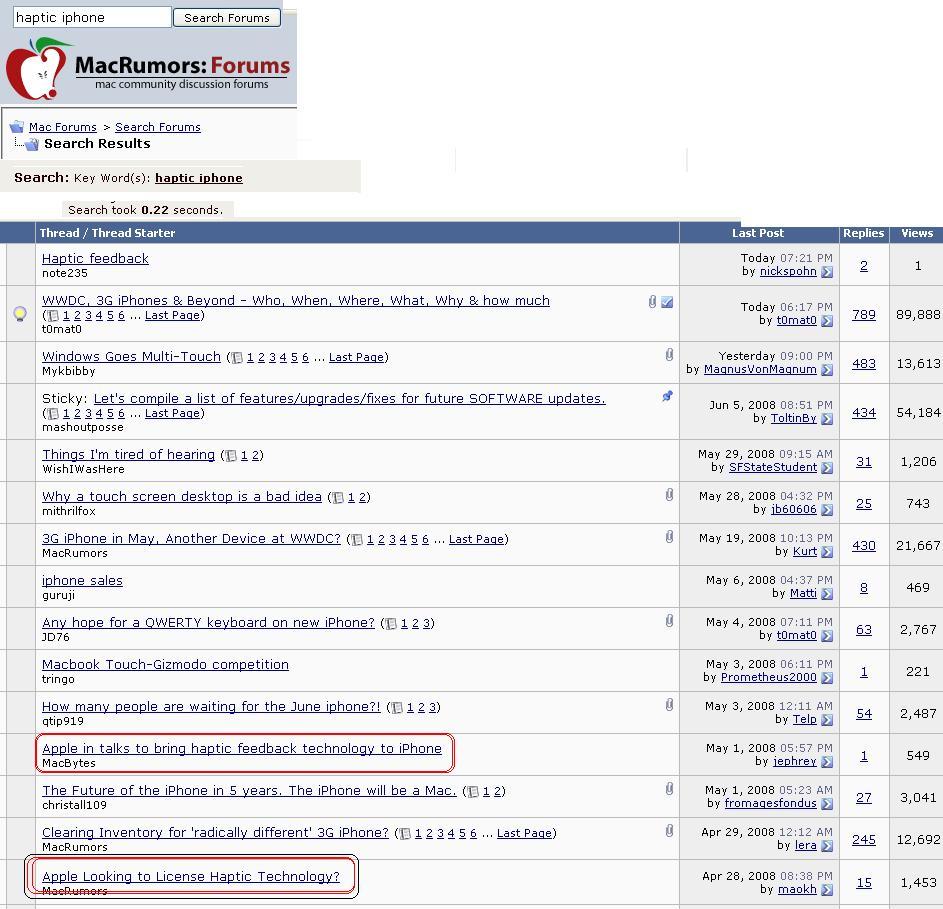The width and height of the screenshot is (943, 909).
Task: Click go-to-last-post icon beside Matti
Action: click(827, 594)
